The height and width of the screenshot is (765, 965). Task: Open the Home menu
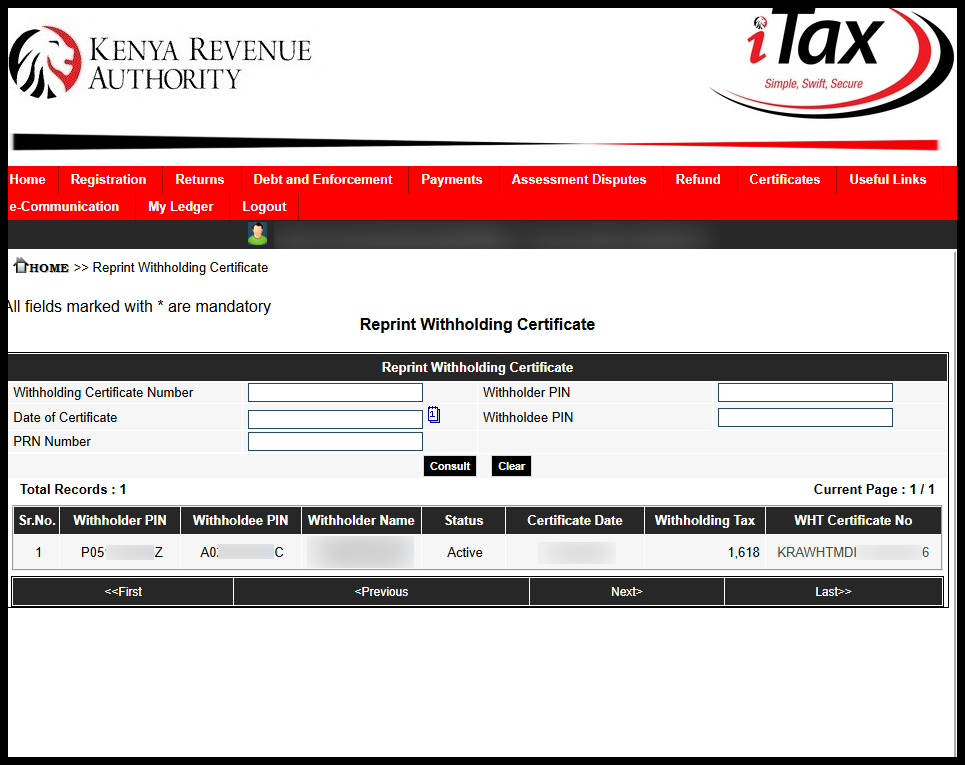28,179
